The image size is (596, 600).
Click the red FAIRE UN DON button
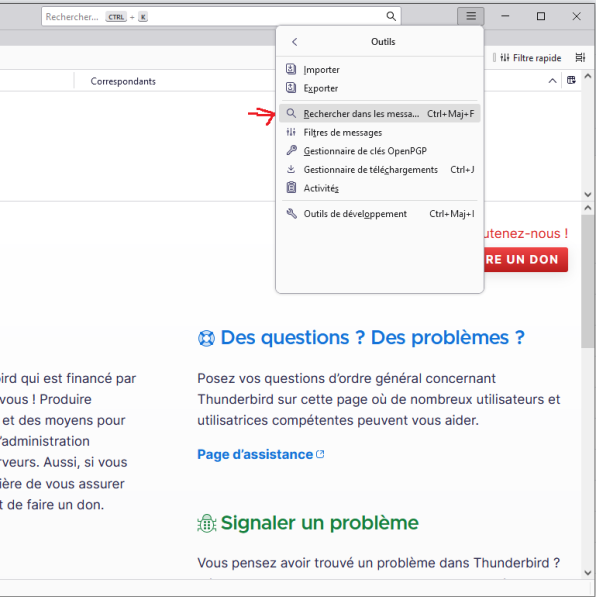[526, 259]
